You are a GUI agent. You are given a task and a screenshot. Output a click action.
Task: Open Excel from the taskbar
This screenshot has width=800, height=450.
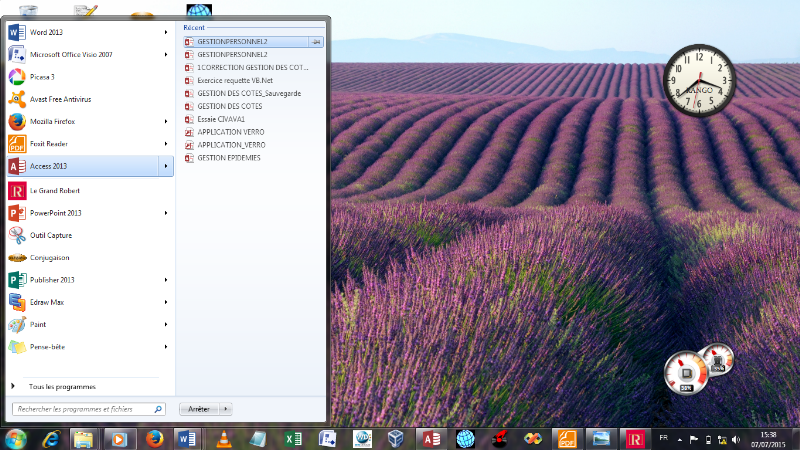tap(291, 438)
